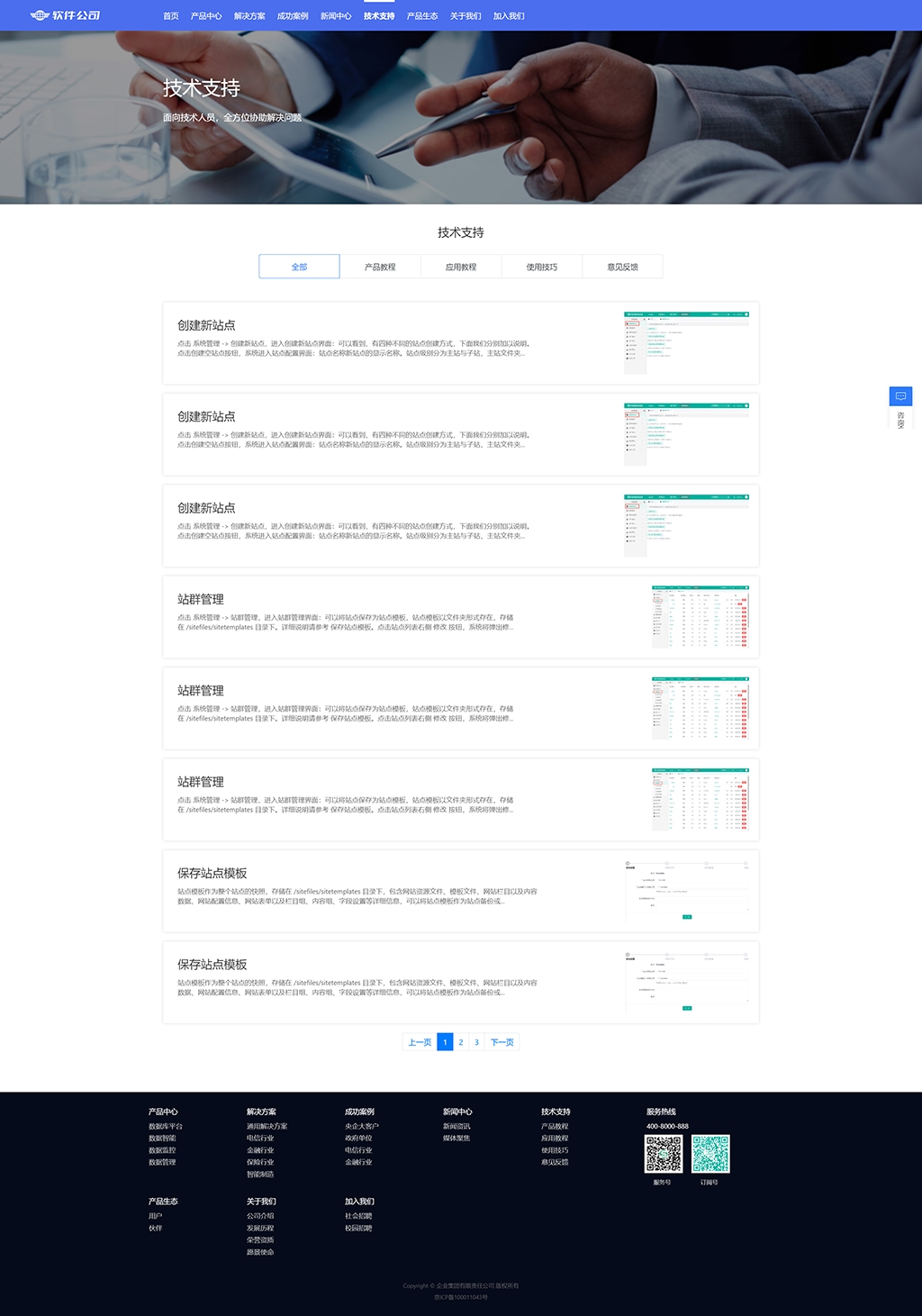The height and width of the screenshot is (1316, 922).
Task: Click 电信行业 under the footer 解决方案 column
Action: pyautogui.click(x=260, y=1139)
